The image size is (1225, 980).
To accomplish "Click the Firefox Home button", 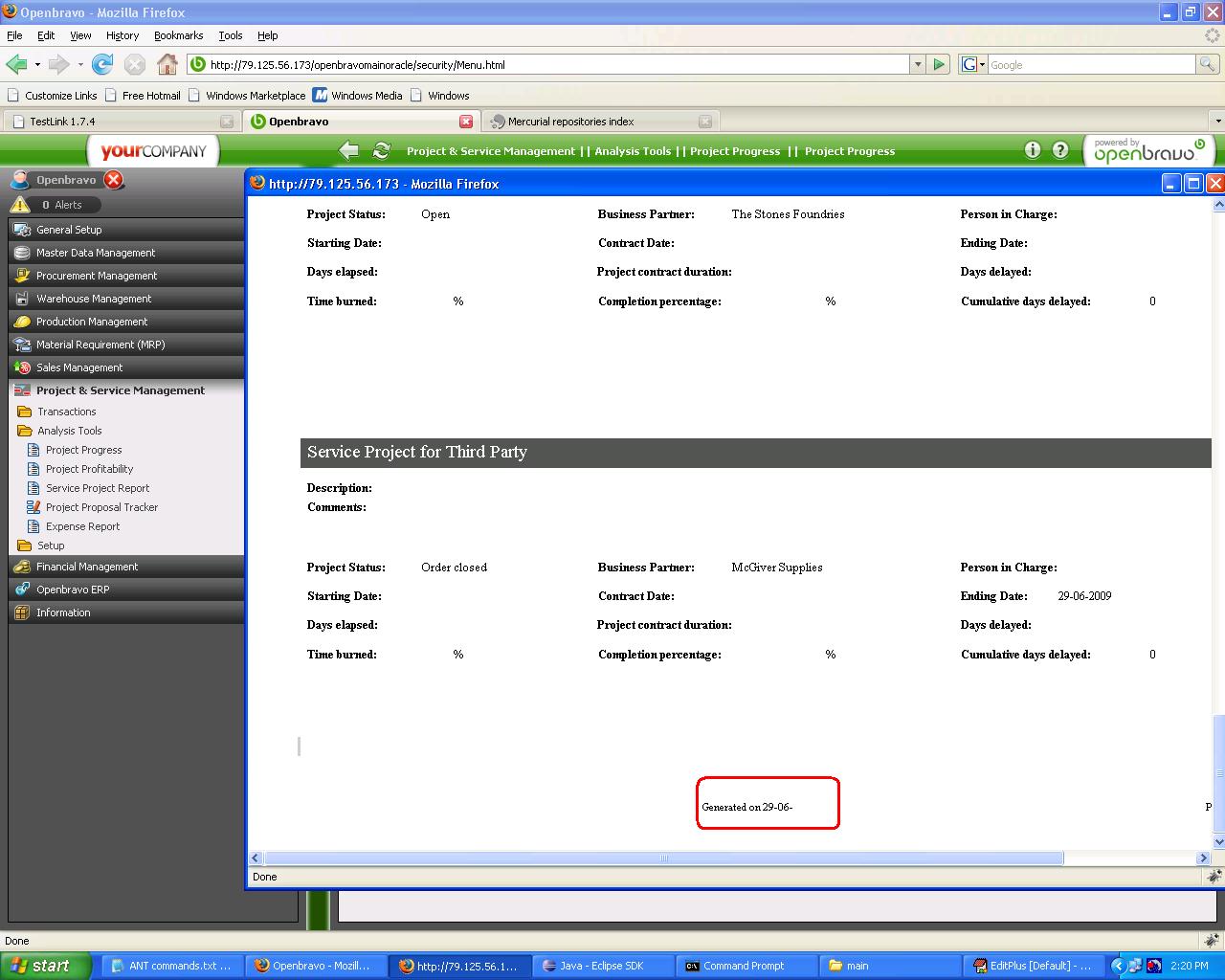I will tap(167, 64).
